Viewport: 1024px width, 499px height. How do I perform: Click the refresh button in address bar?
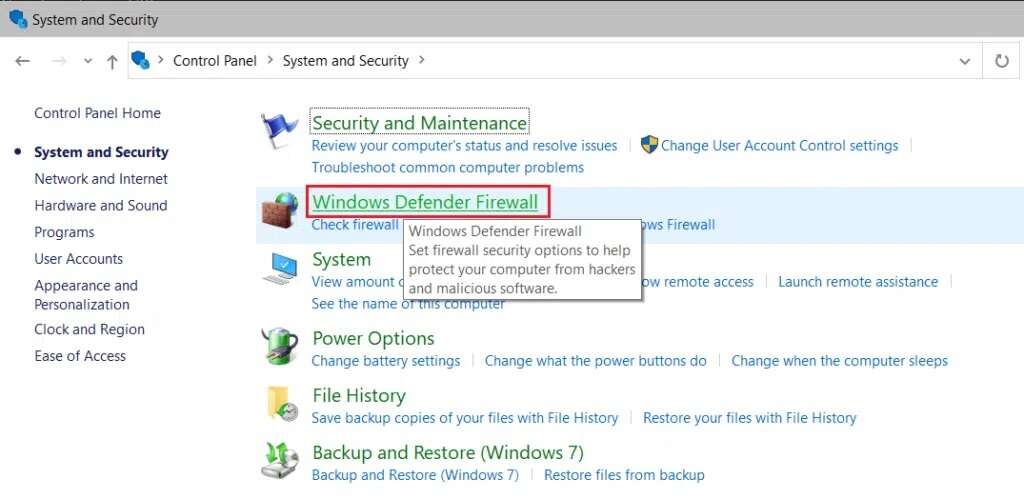click(x=1002, y=61)
